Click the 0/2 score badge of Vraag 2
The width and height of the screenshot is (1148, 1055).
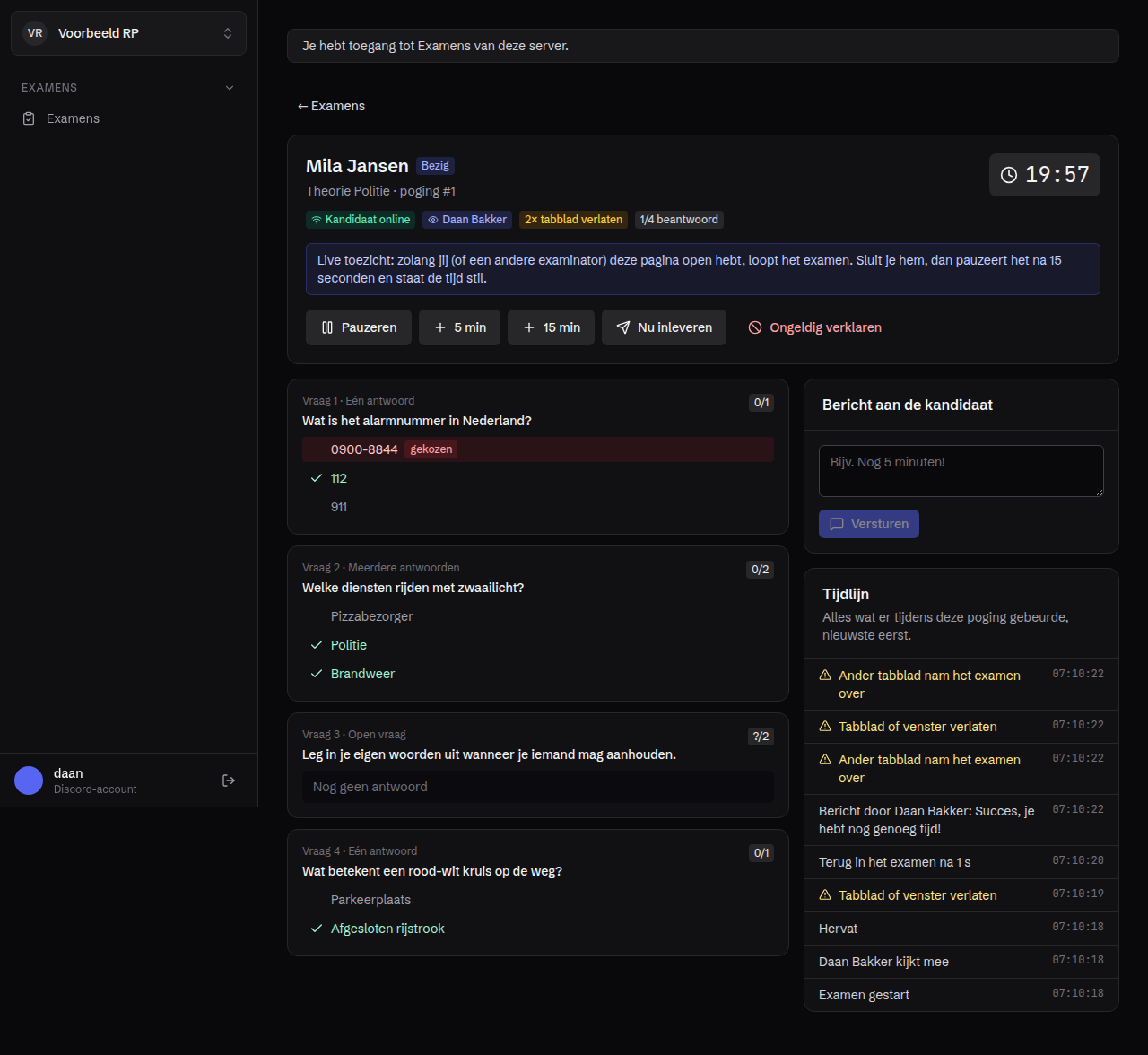tap(761, 570)
